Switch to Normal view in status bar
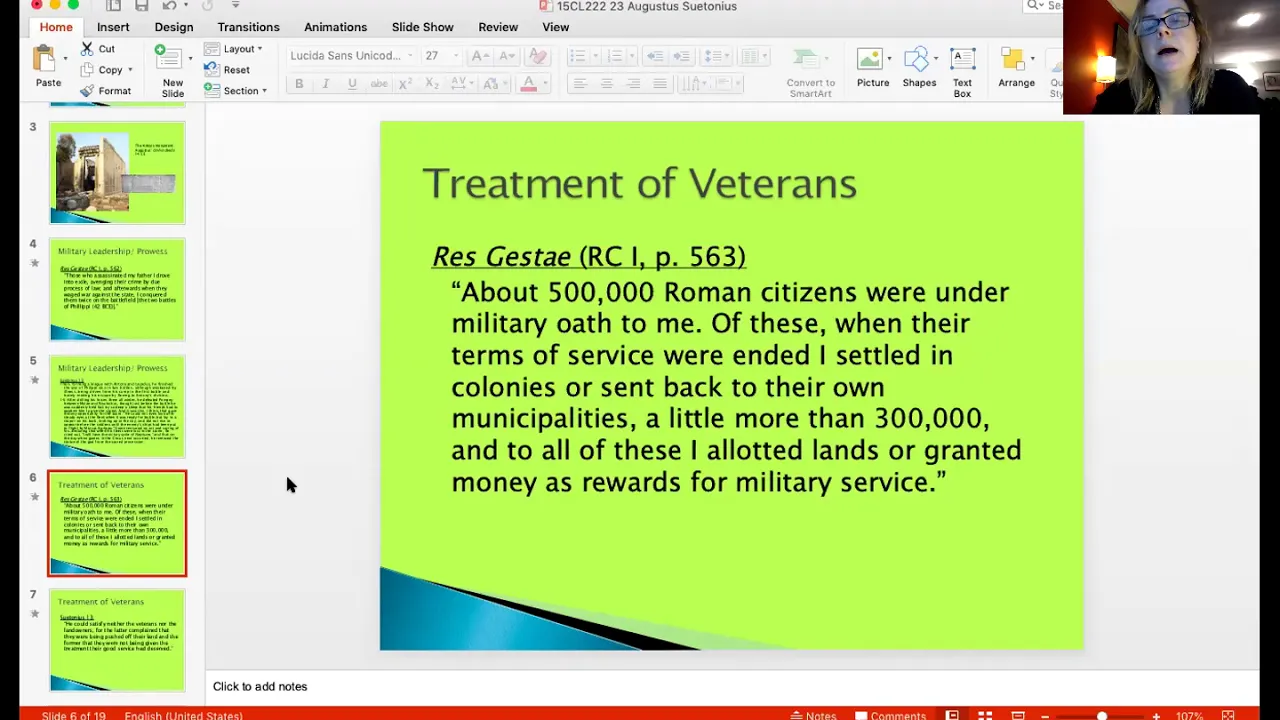 coord(952,715)
